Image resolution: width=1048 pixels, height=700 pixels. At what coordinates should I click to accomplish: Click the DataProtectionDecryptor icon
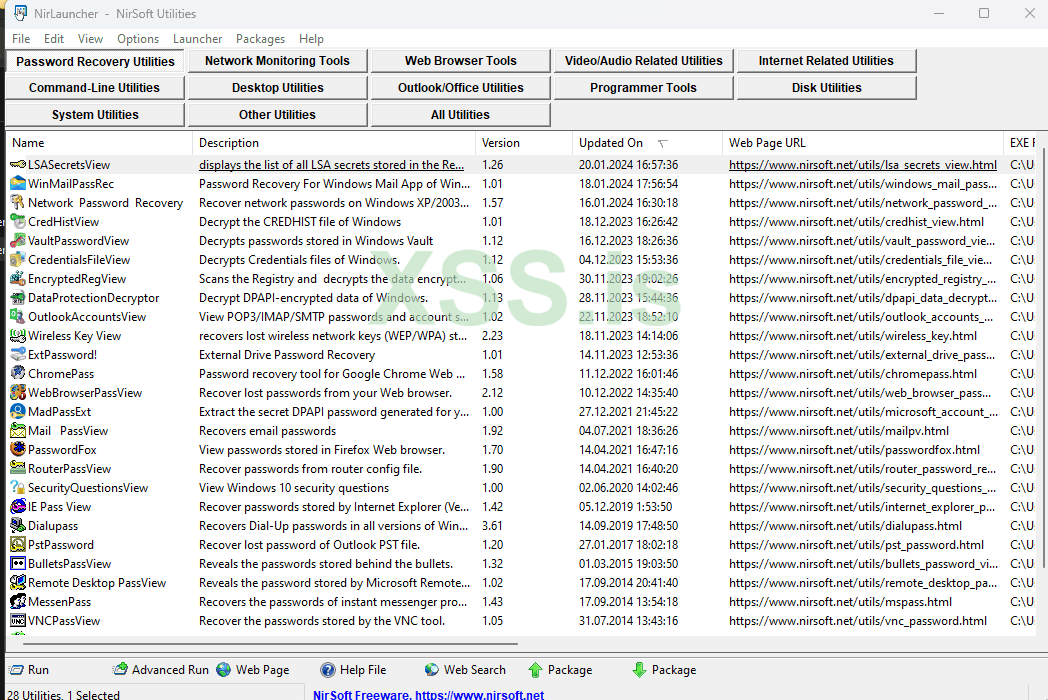pyautogui.click(x=18, y=298)
